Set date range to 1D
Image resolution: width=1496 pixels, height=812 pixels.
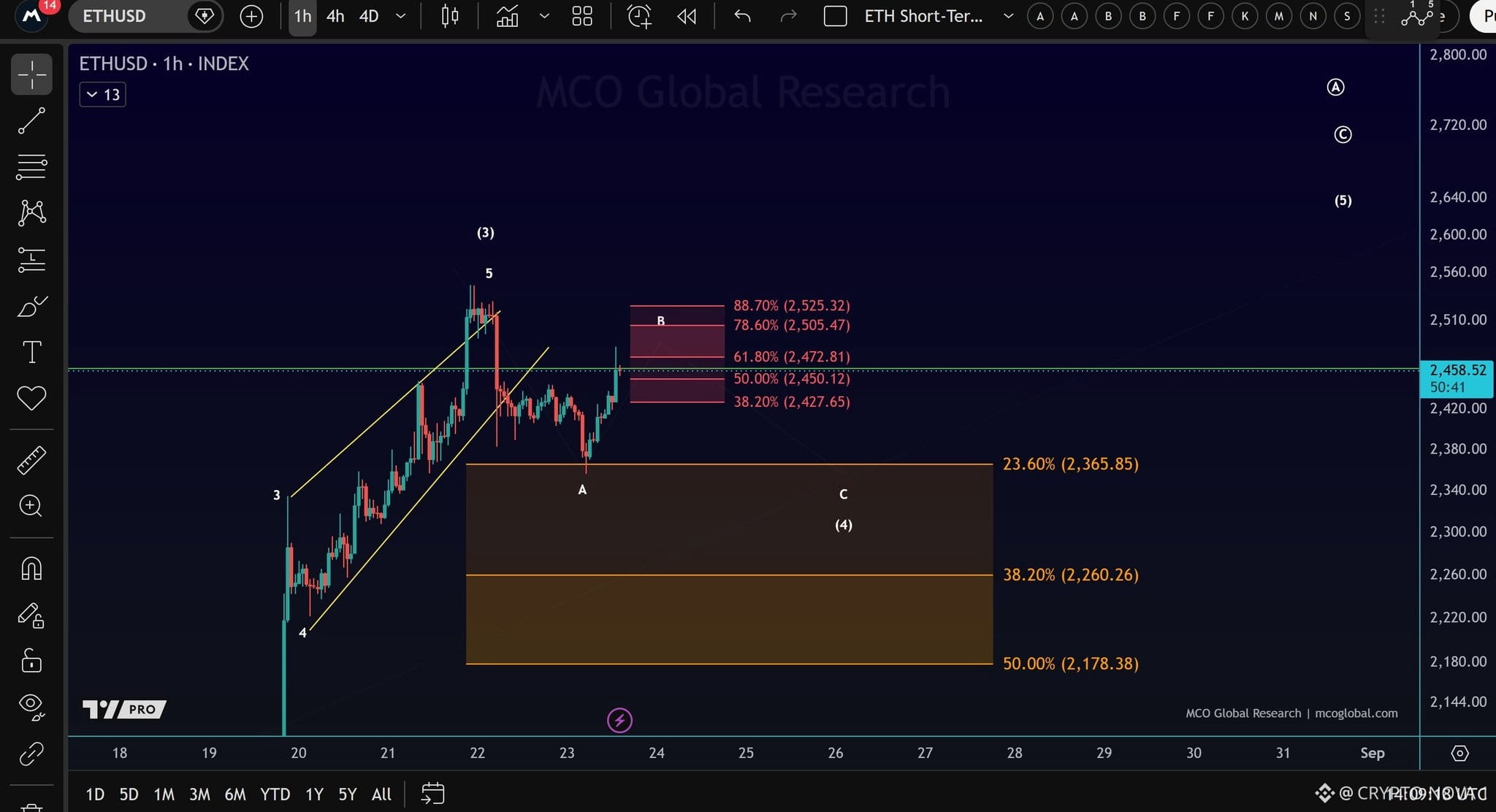95,794
